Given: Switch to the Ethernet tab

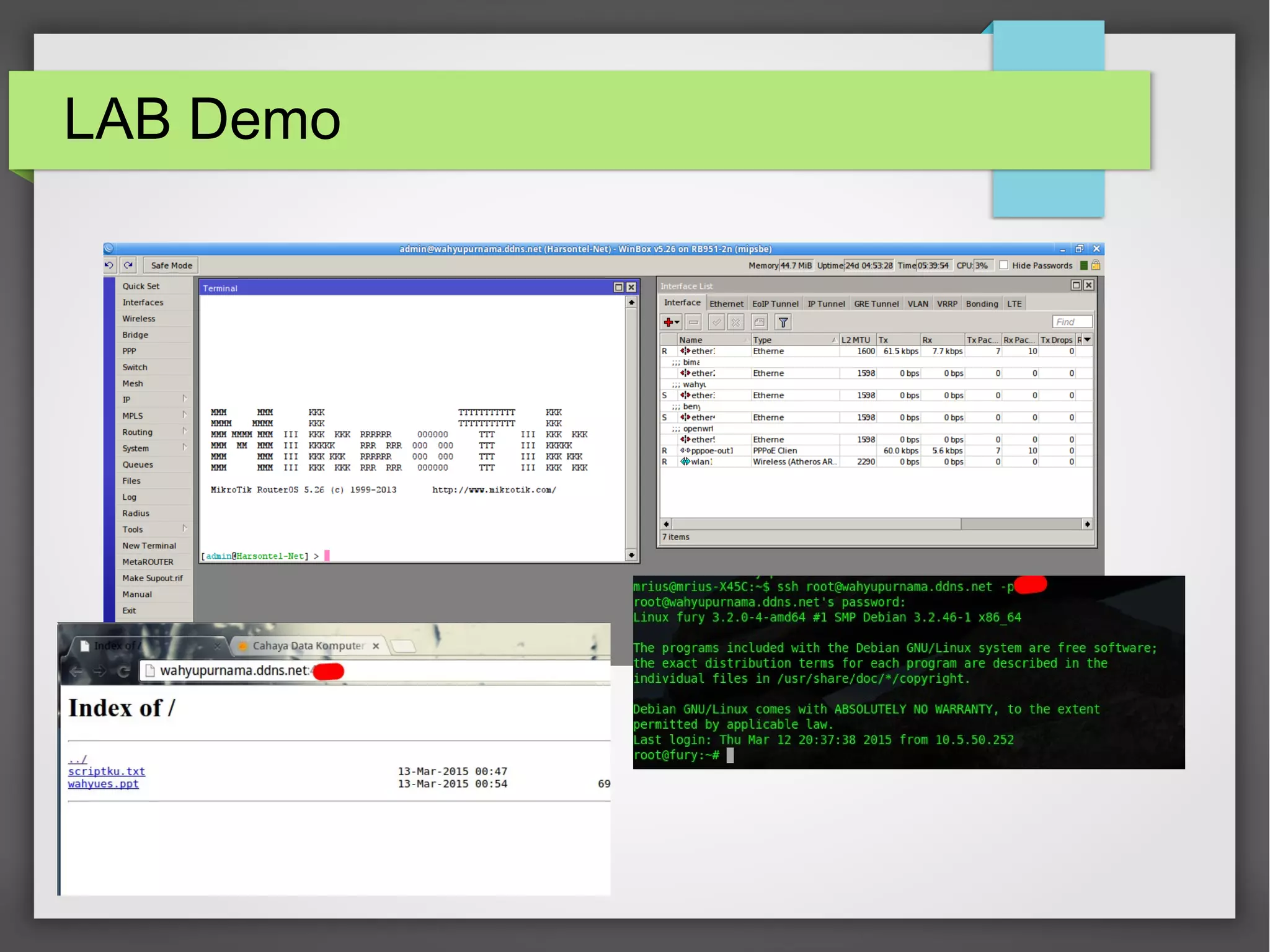Looking at the screenshot, I should (x=726, y=304).
